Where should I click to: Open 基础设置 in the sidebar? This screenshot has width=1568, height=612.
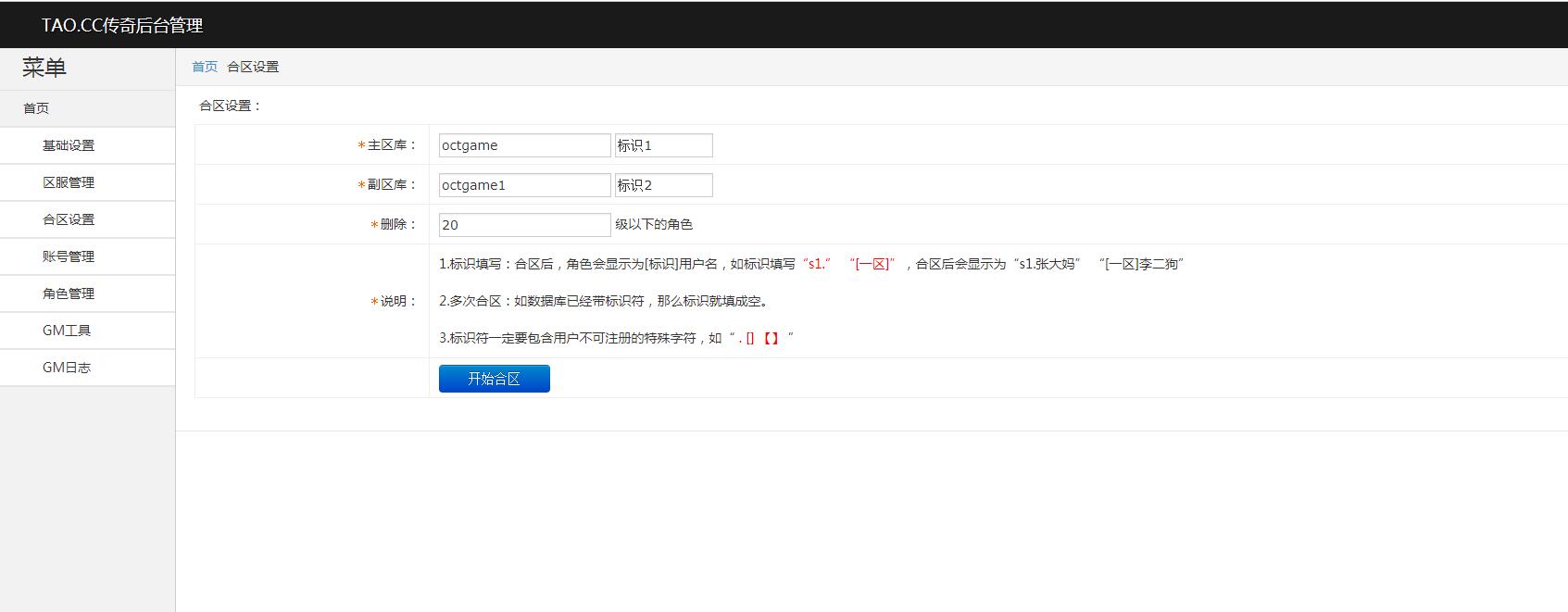[x=69, y=145]
